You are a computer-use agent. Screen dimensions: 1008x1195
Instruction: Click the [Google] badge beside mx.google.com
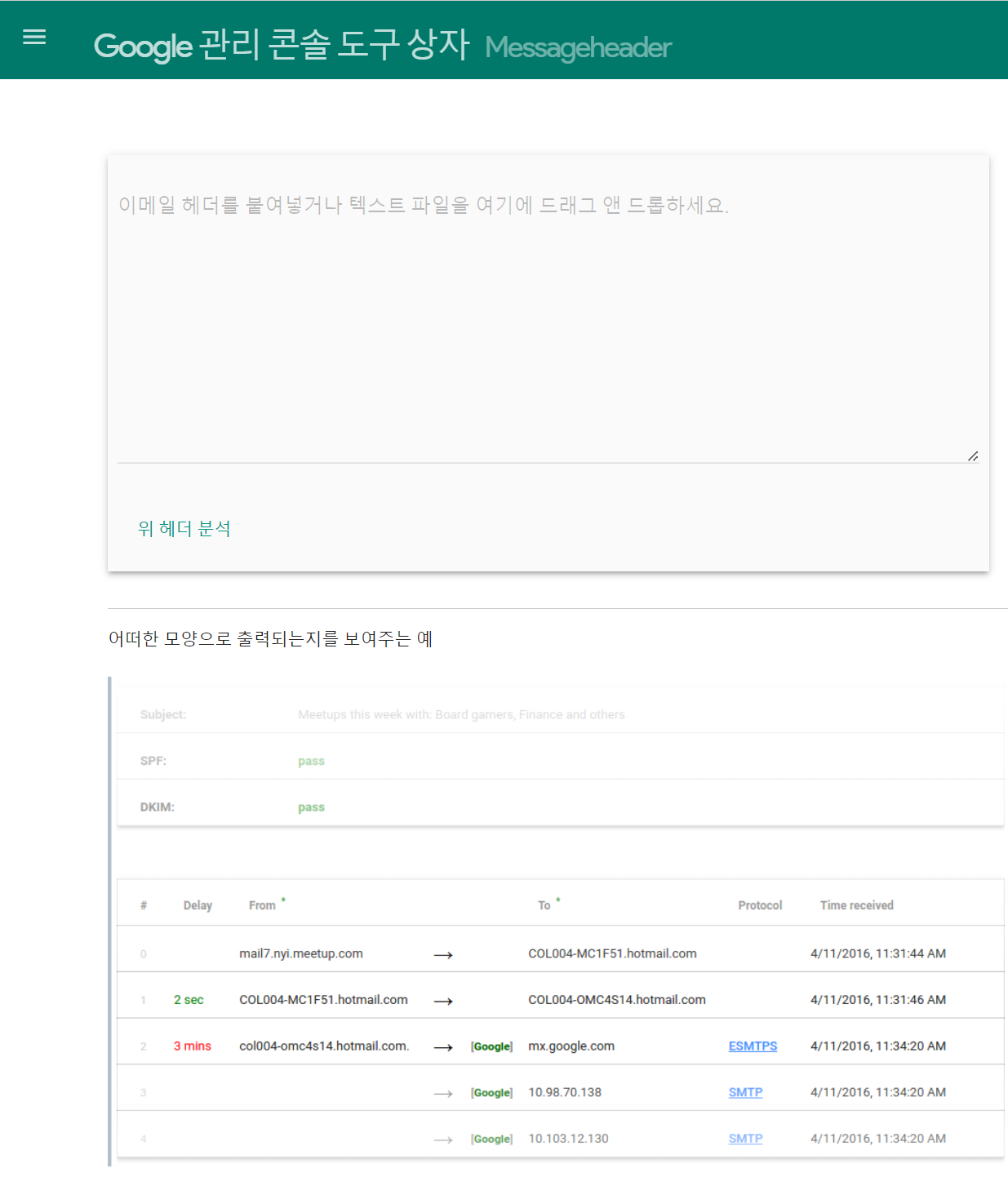coord(491,1046)
